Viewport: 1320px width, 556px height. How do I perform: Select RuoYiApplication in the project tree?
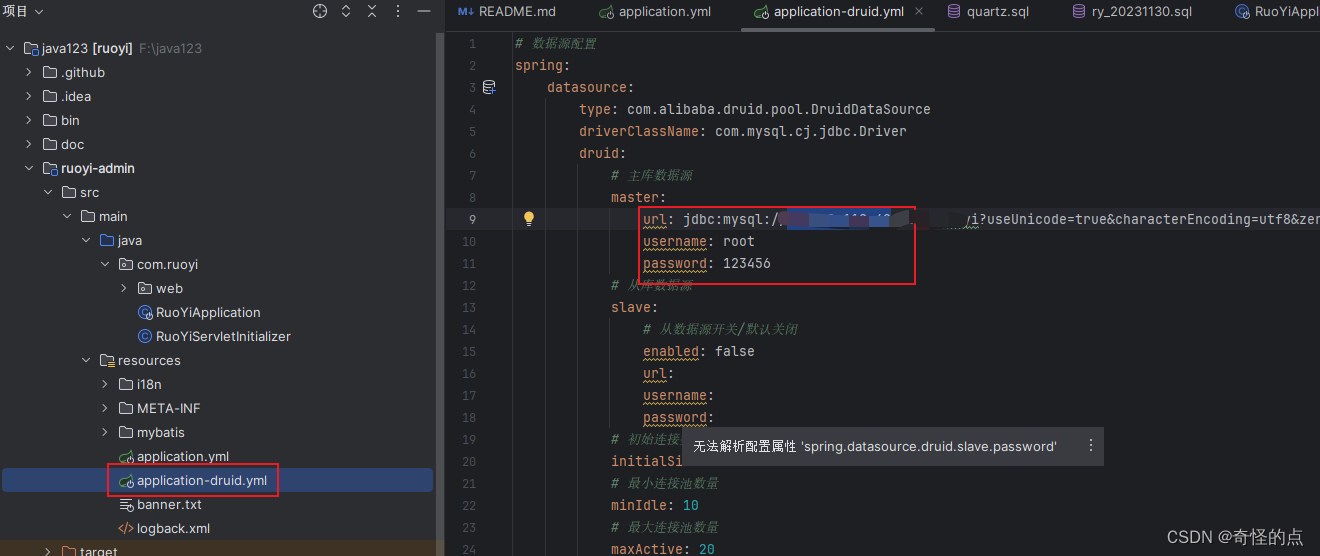point(208,313)
